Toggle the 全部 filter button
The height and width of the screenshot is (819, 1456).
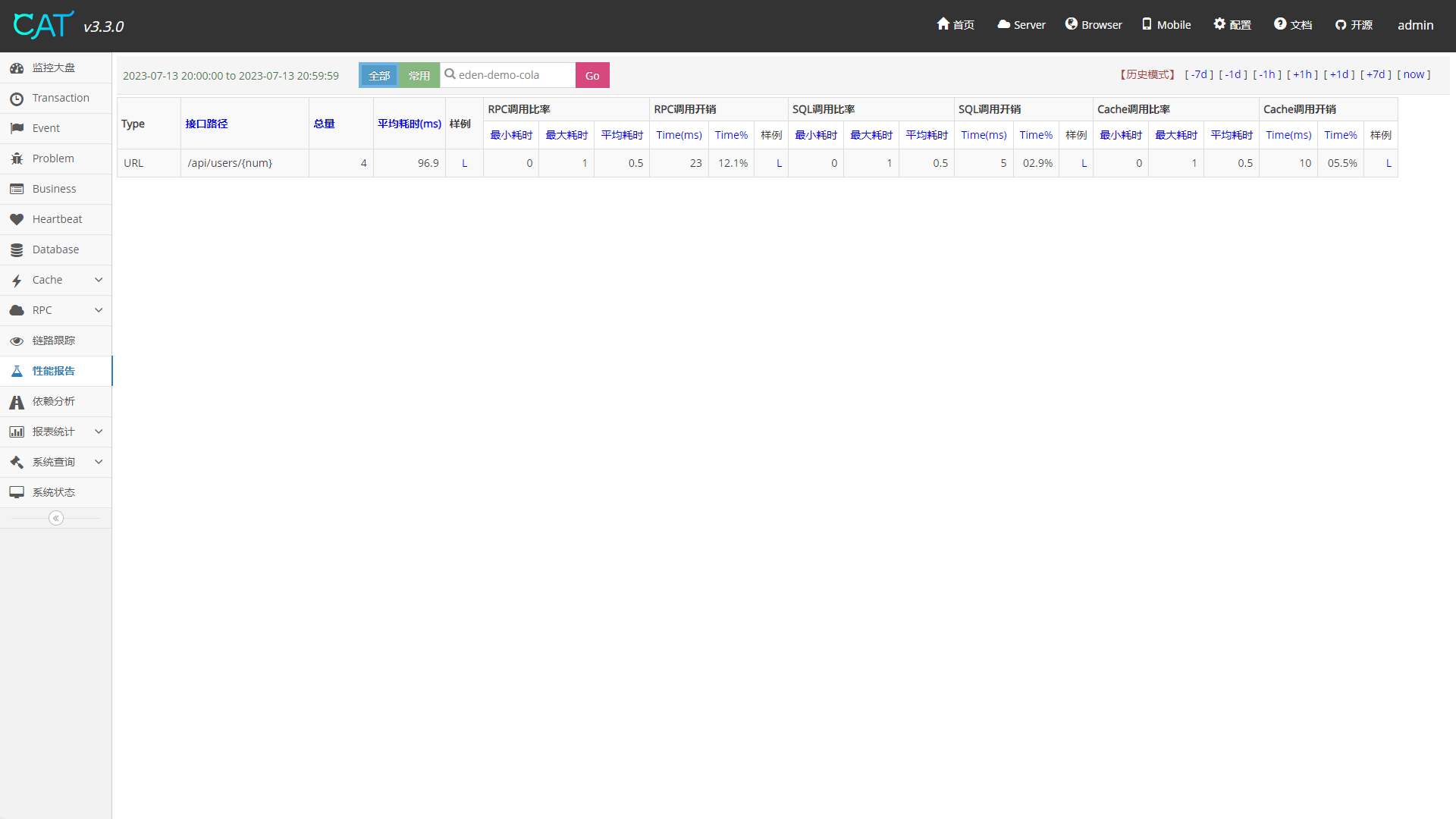coord(378,75)
